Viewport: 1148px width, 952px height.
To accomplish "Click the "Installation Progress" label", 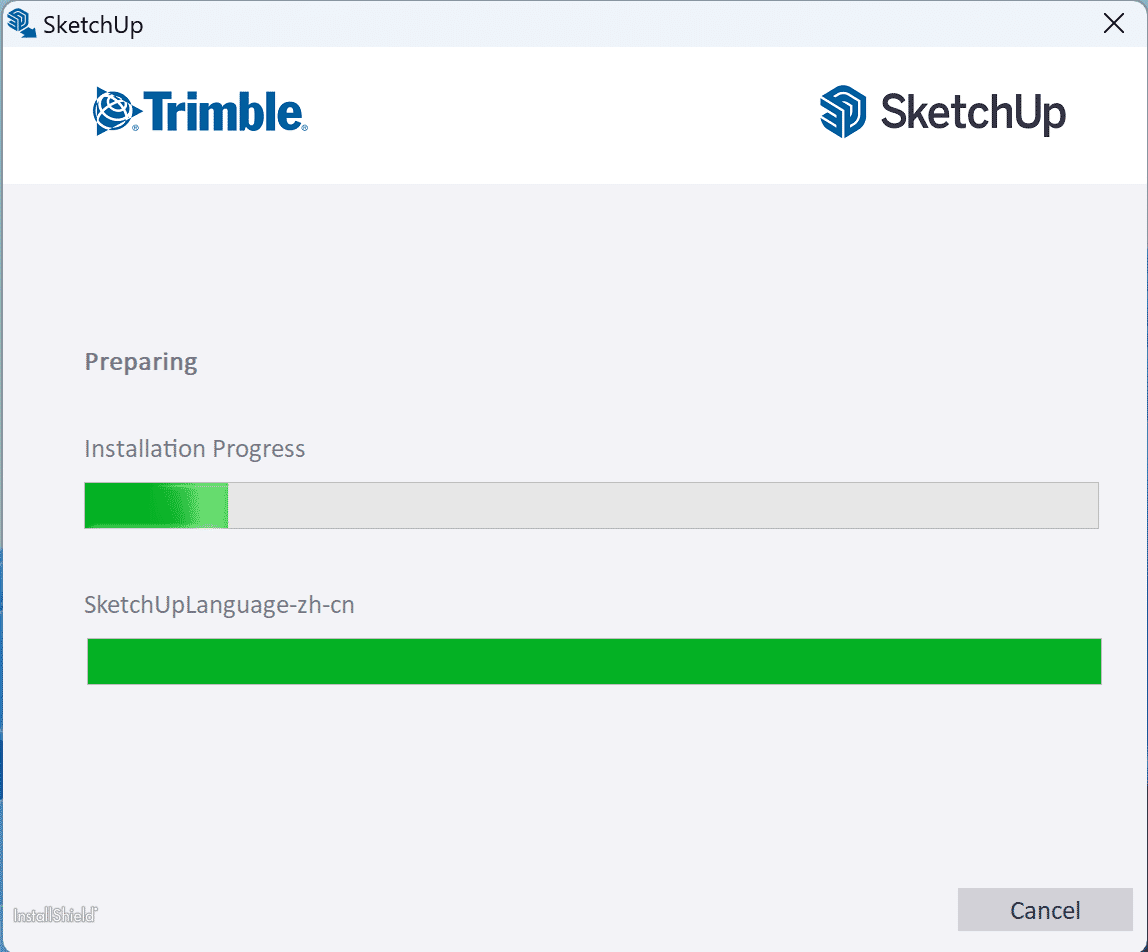I will [195, 449].
